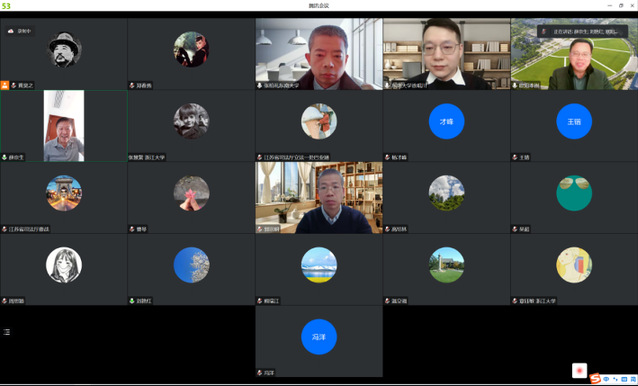Click Sogou Chinese/English language toggle icon

pyautogui.click(x=607, y=379)
